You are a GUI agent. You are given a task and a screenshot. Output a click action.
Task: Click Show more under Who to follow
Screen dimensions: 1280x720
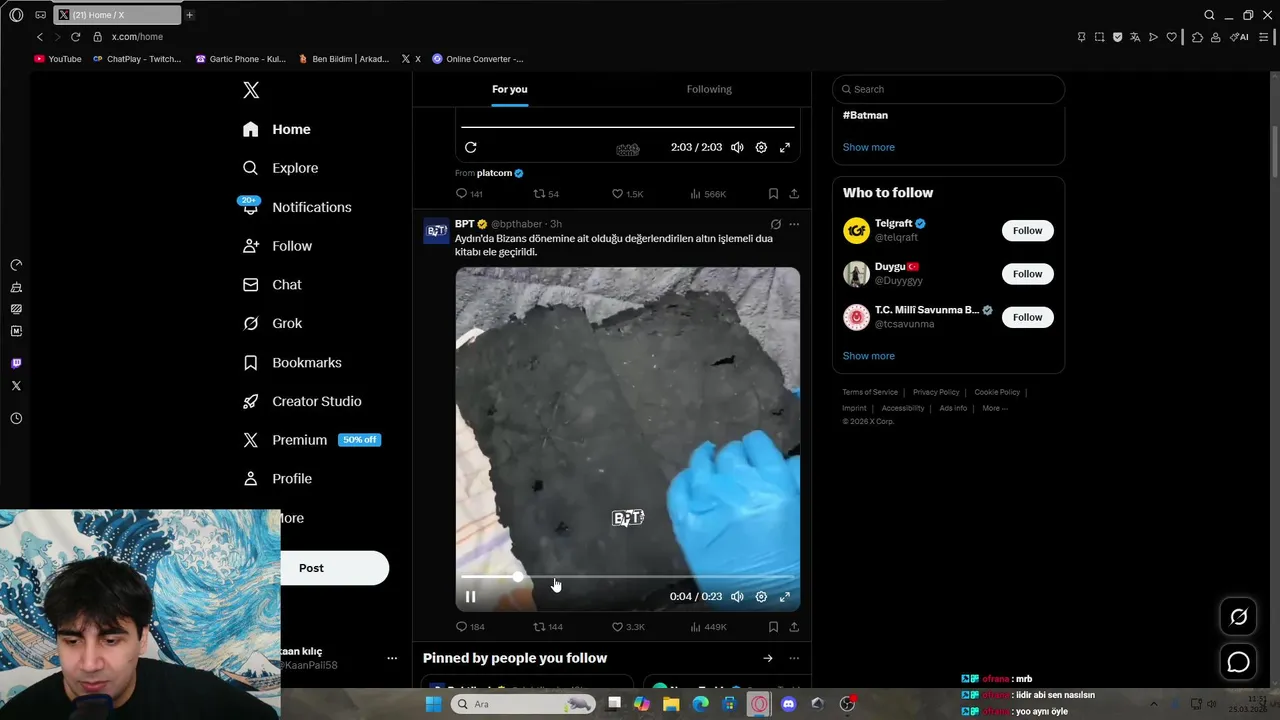click(x=868, y=356)
